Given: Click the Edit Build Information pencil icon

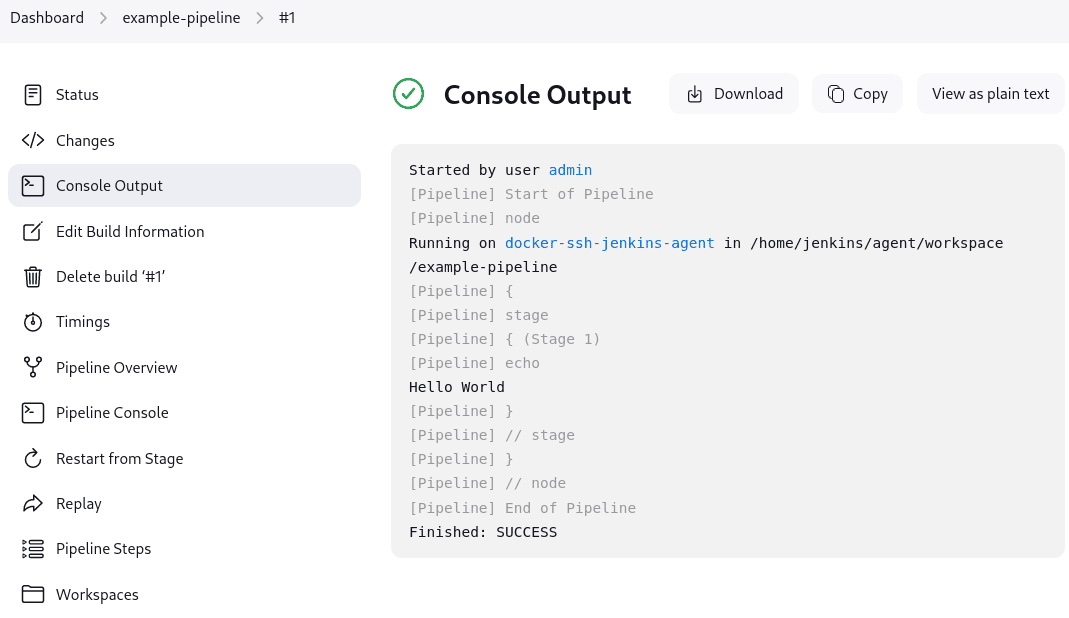Looking at the screenshot, I should pos(33,232).
